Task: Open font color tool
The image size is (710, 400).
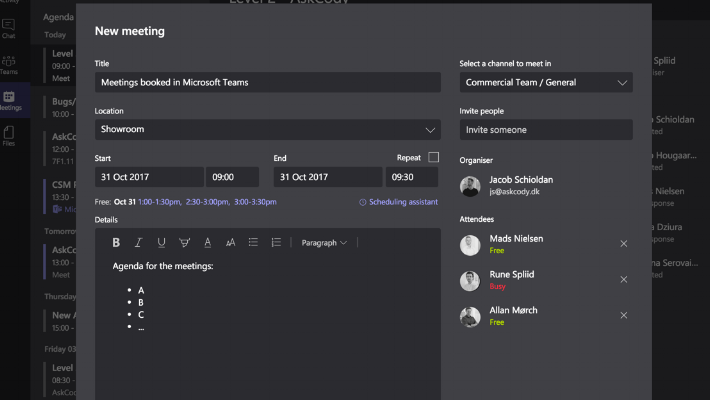Action: click(207, 243)
